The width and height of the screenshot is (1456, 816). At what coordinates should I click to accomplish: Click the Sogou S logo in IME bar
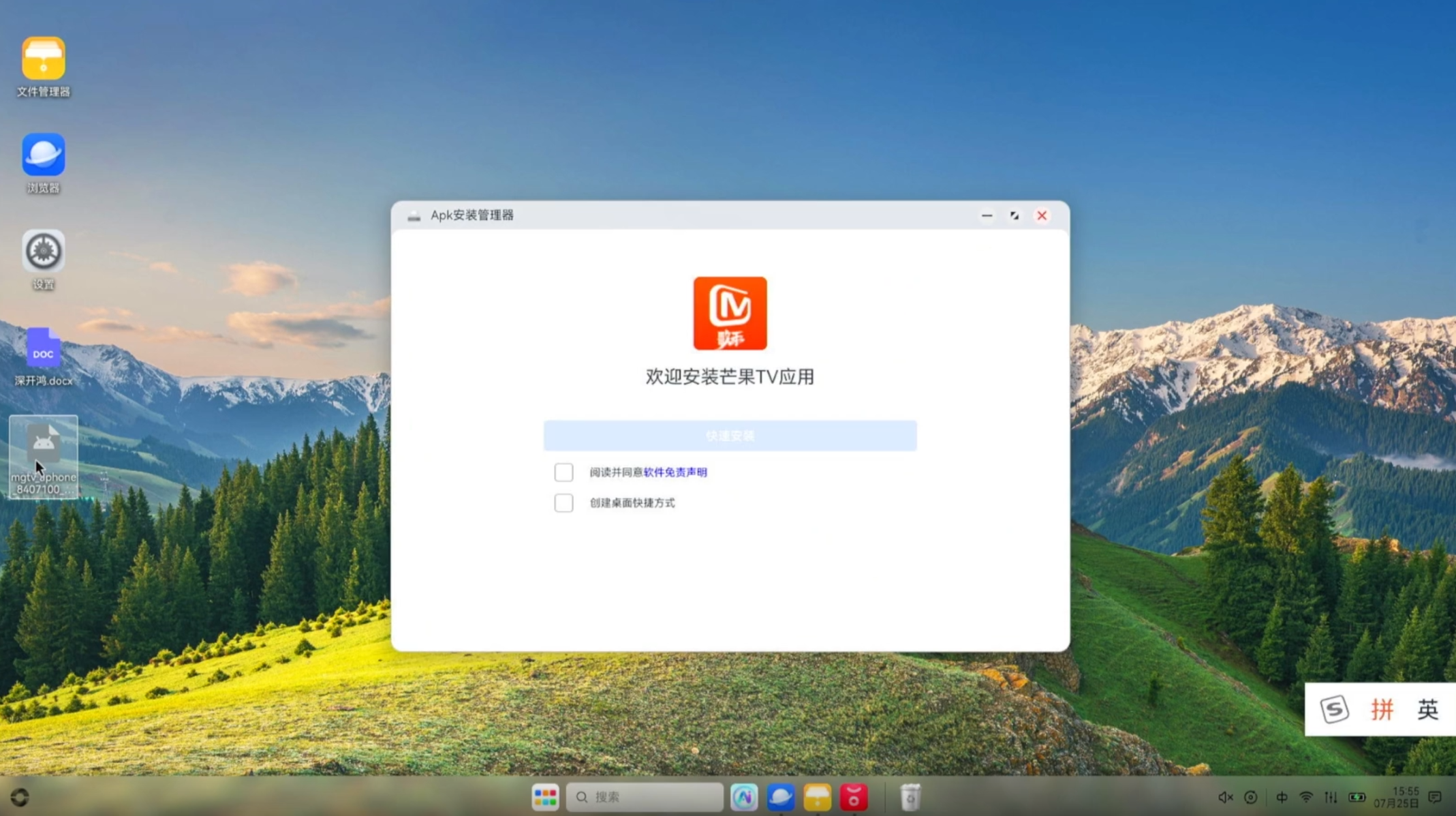click(1334, 709)
